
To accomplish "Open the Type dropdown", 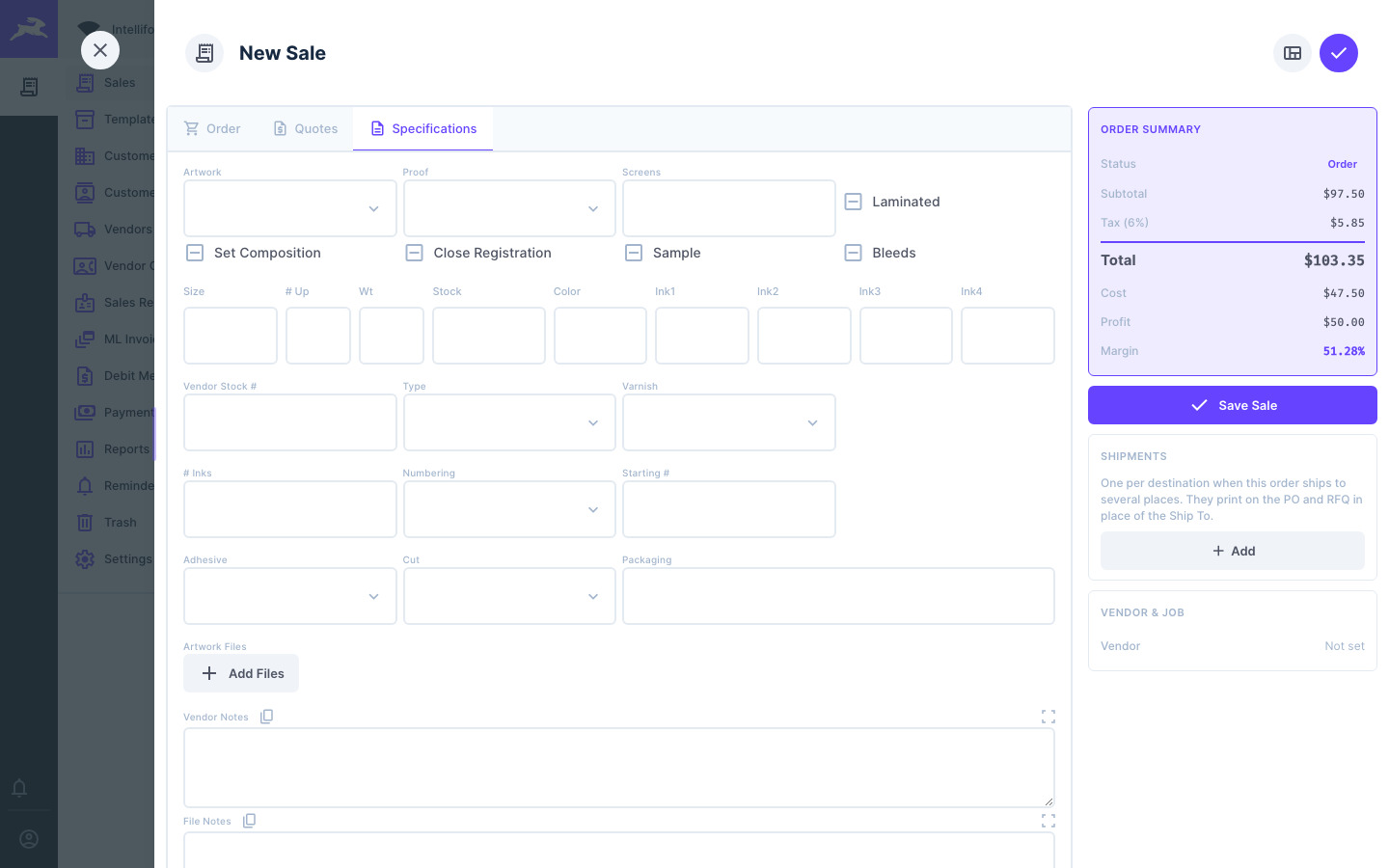I will [x=509, y=422].
